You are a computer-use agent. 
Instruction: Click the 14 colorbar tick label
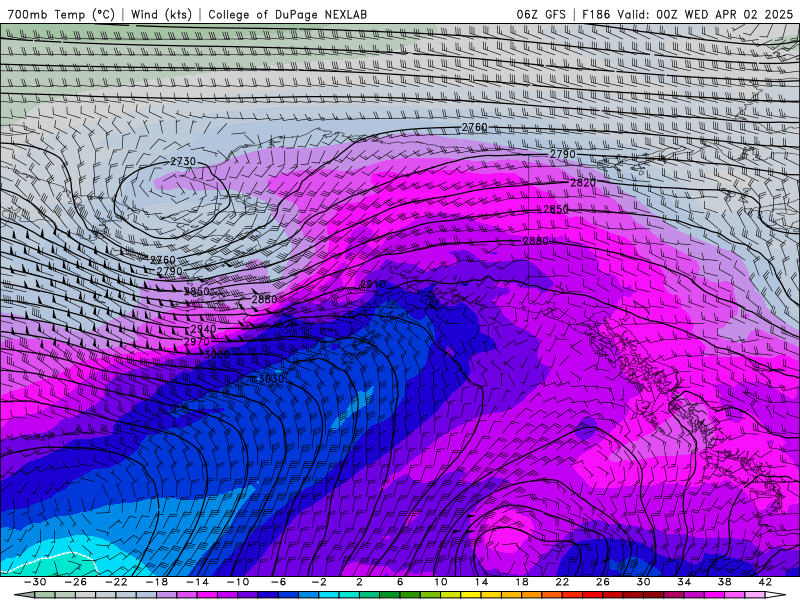coord(481,582)
